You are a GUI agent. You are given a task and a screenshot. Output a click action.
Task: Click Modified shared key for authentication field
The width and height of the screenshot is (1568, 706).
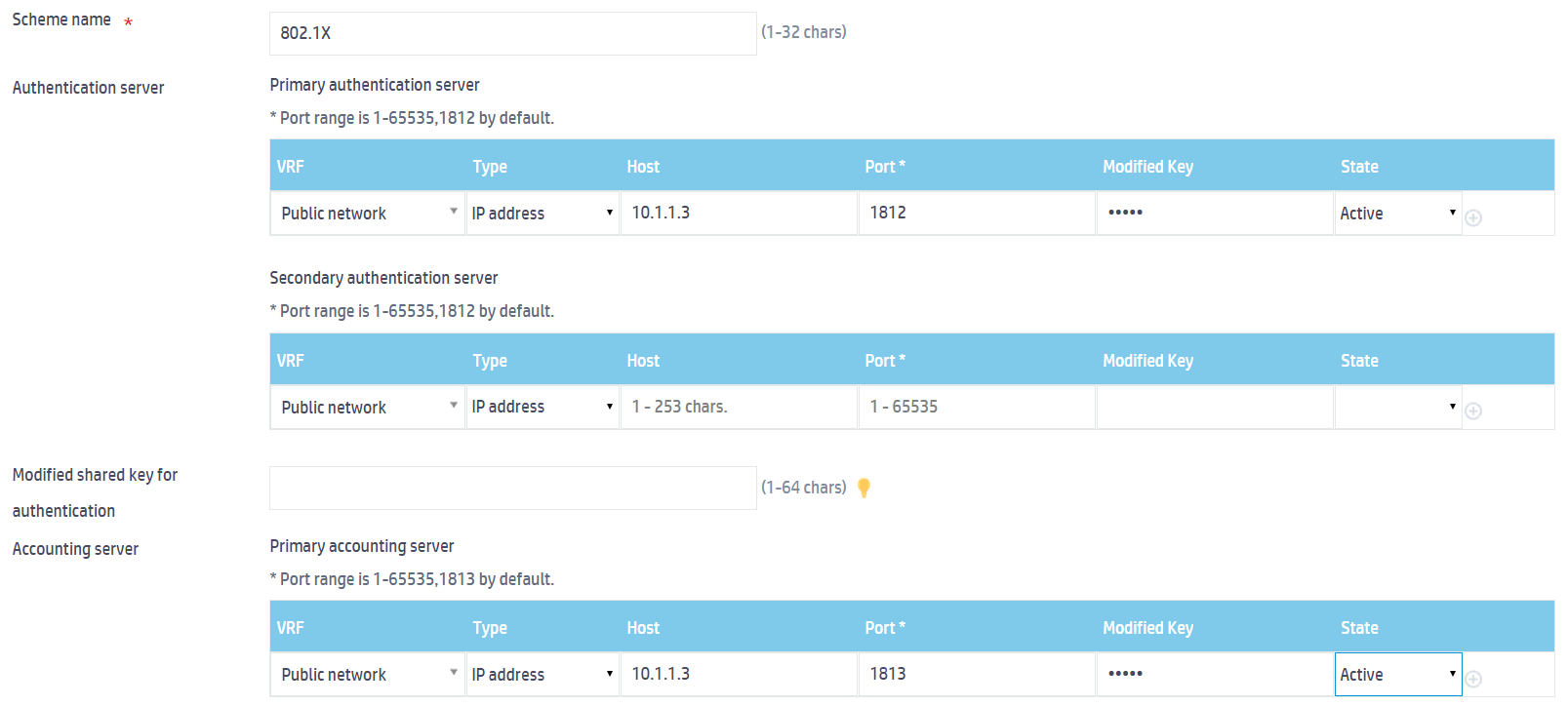click(x=512, y=488)
